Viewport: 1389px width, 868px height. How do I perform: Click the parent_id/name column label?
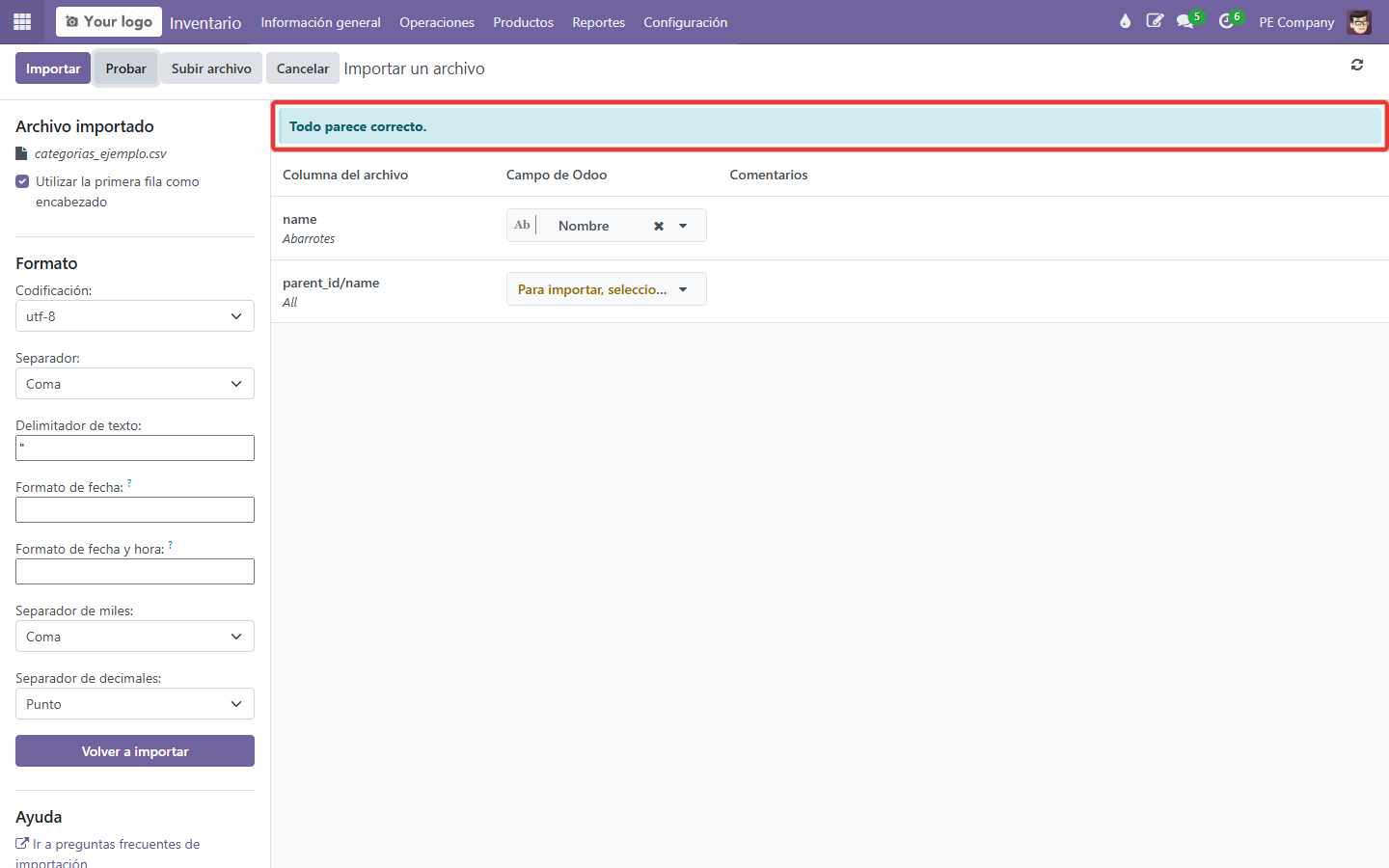pyautogui.click(x=331, y=283)
